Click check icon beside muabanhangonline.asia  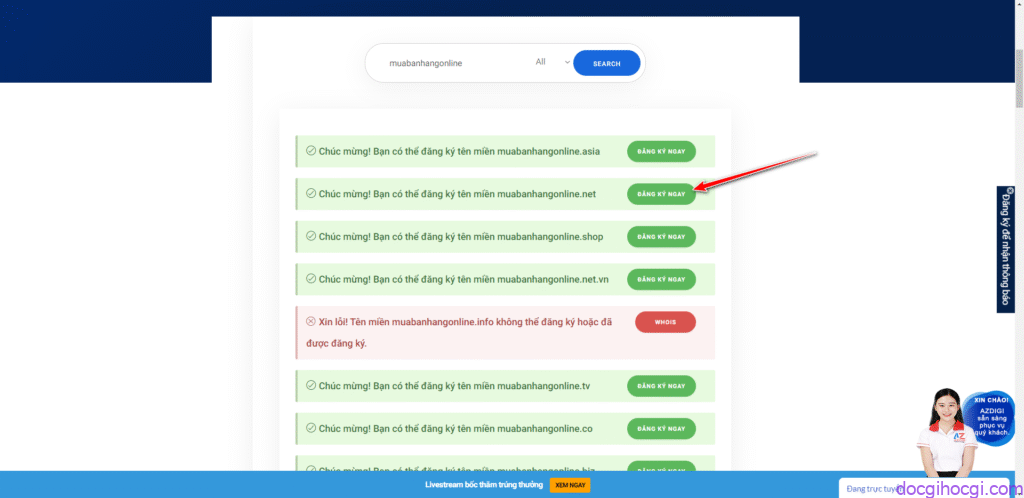tap(311, 151)
